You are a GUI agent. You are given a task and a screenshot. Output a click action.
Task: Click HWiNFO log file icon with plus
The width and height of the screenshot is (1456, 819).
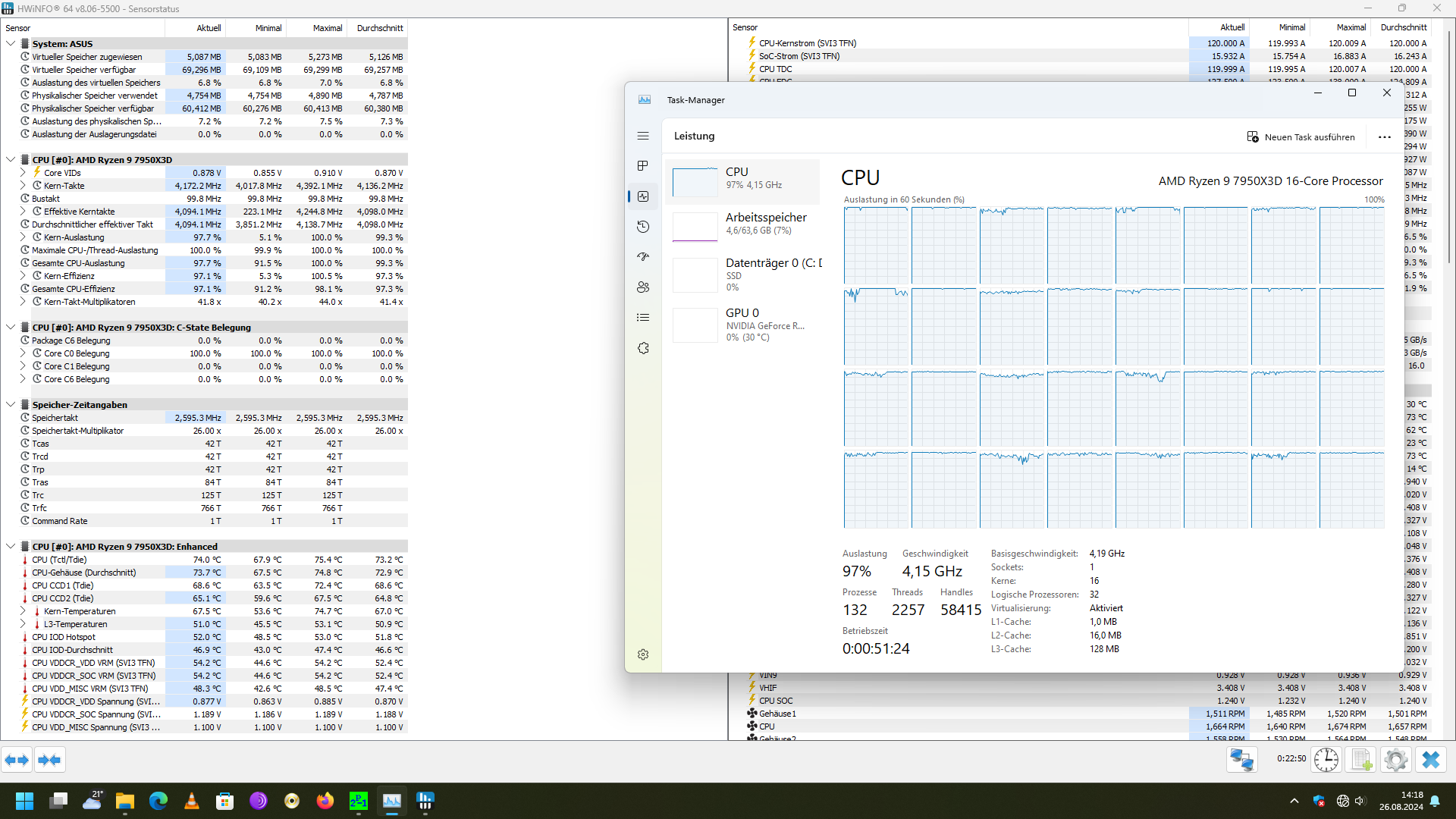click(1361, 760)
